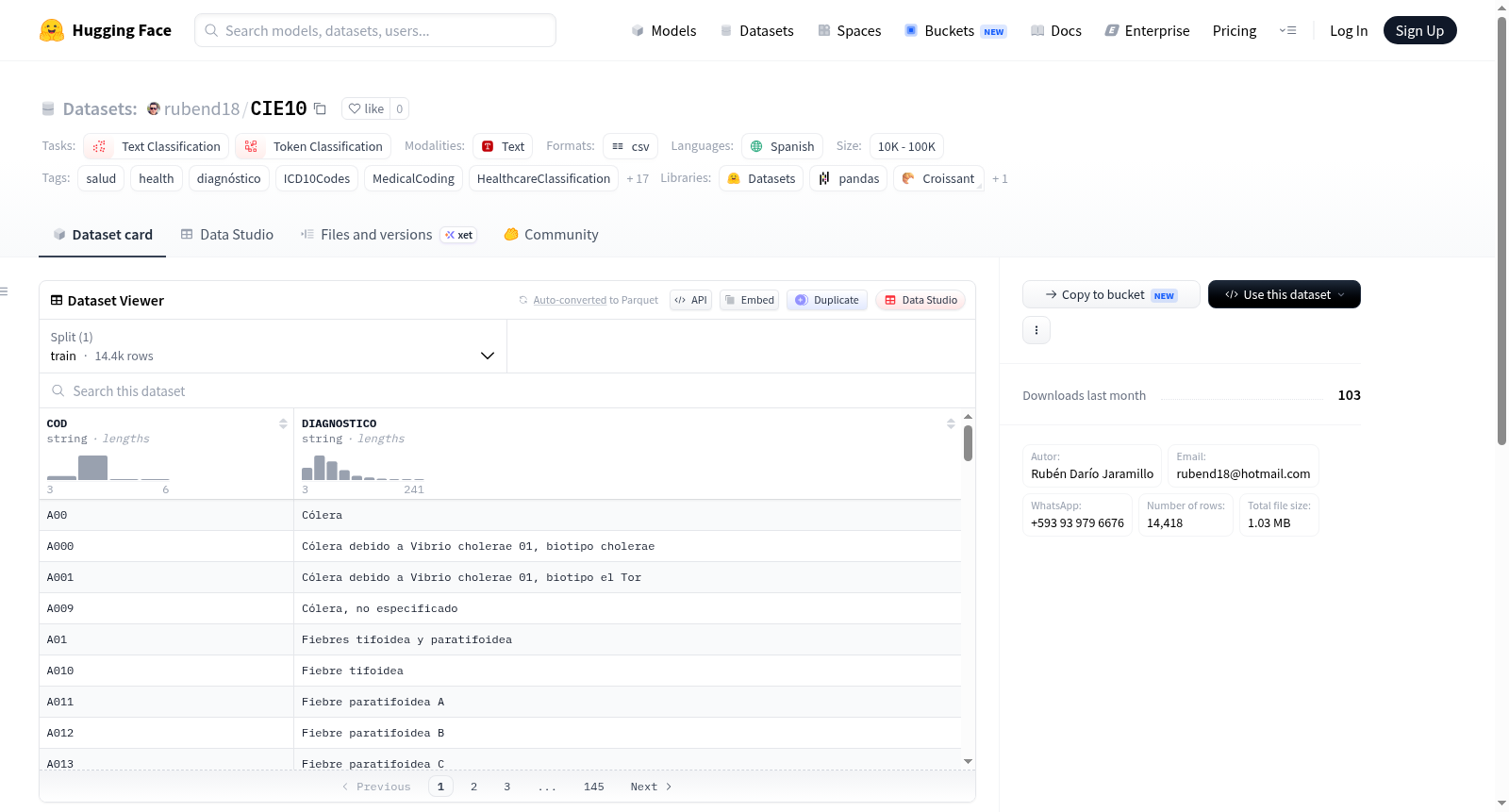Image resolution: width=1509 pixels, height=812 pixels.
Task: Focus the main search models field
Action: [x=375, y=30]
